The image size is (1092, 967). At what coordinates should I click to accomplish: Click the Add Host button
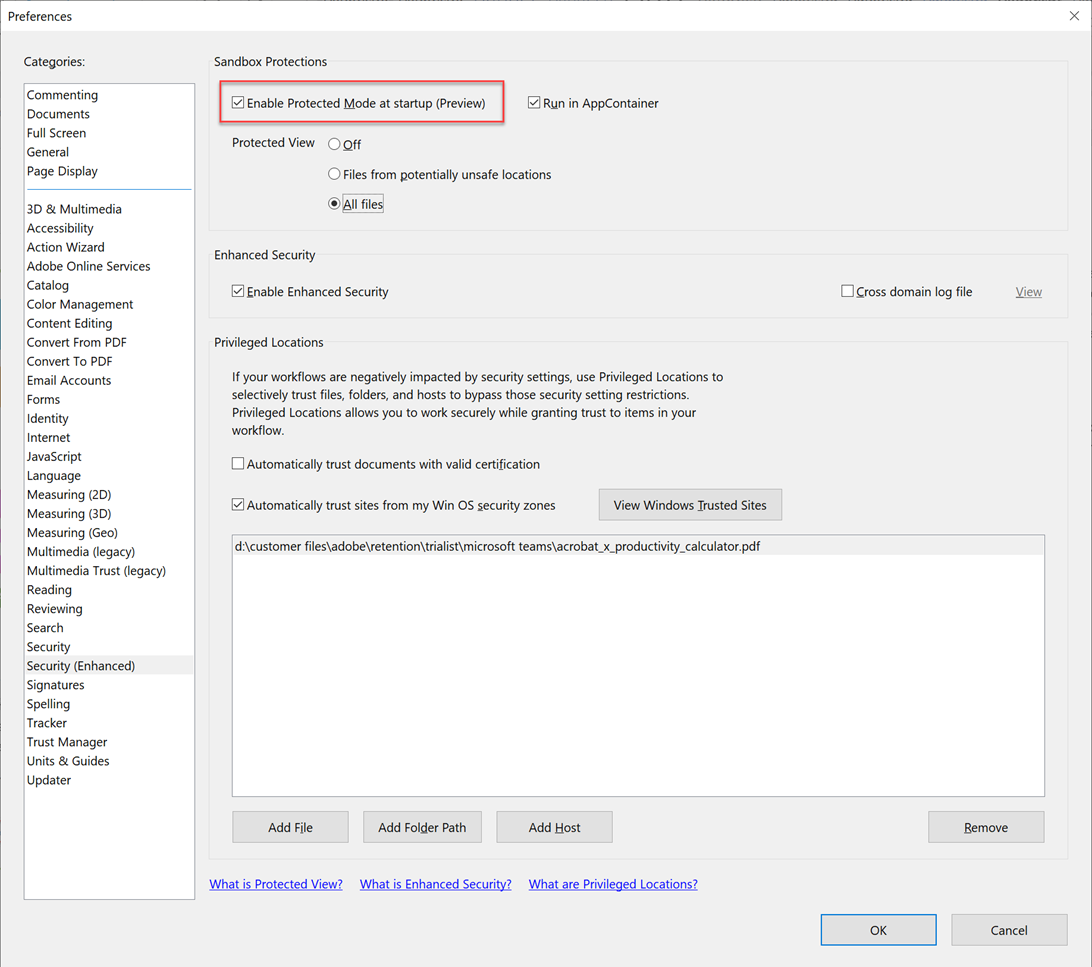click(554, 827)
